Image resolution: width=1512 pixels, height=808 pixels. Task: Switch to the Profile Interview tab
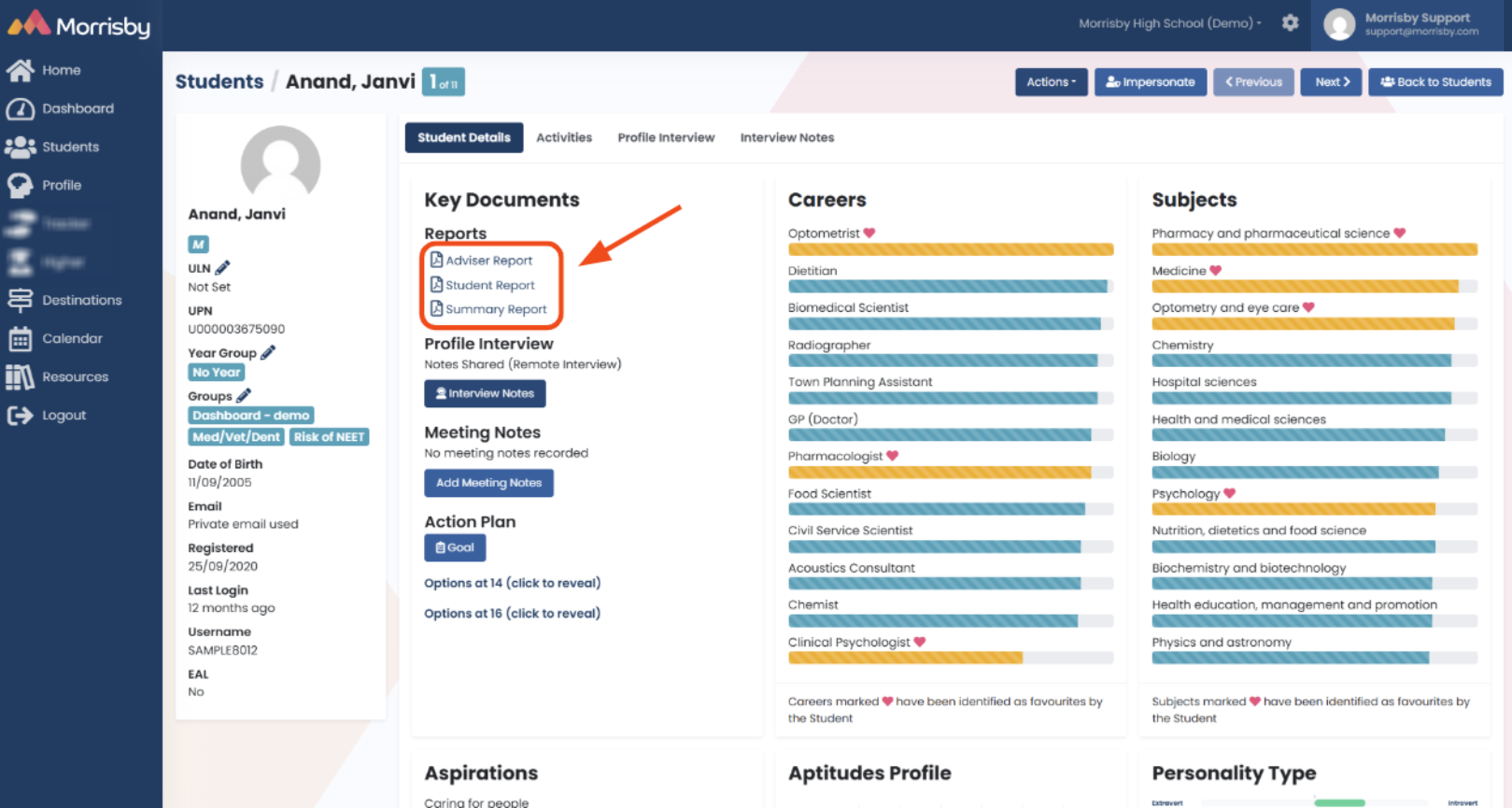(x=666, y=137)
